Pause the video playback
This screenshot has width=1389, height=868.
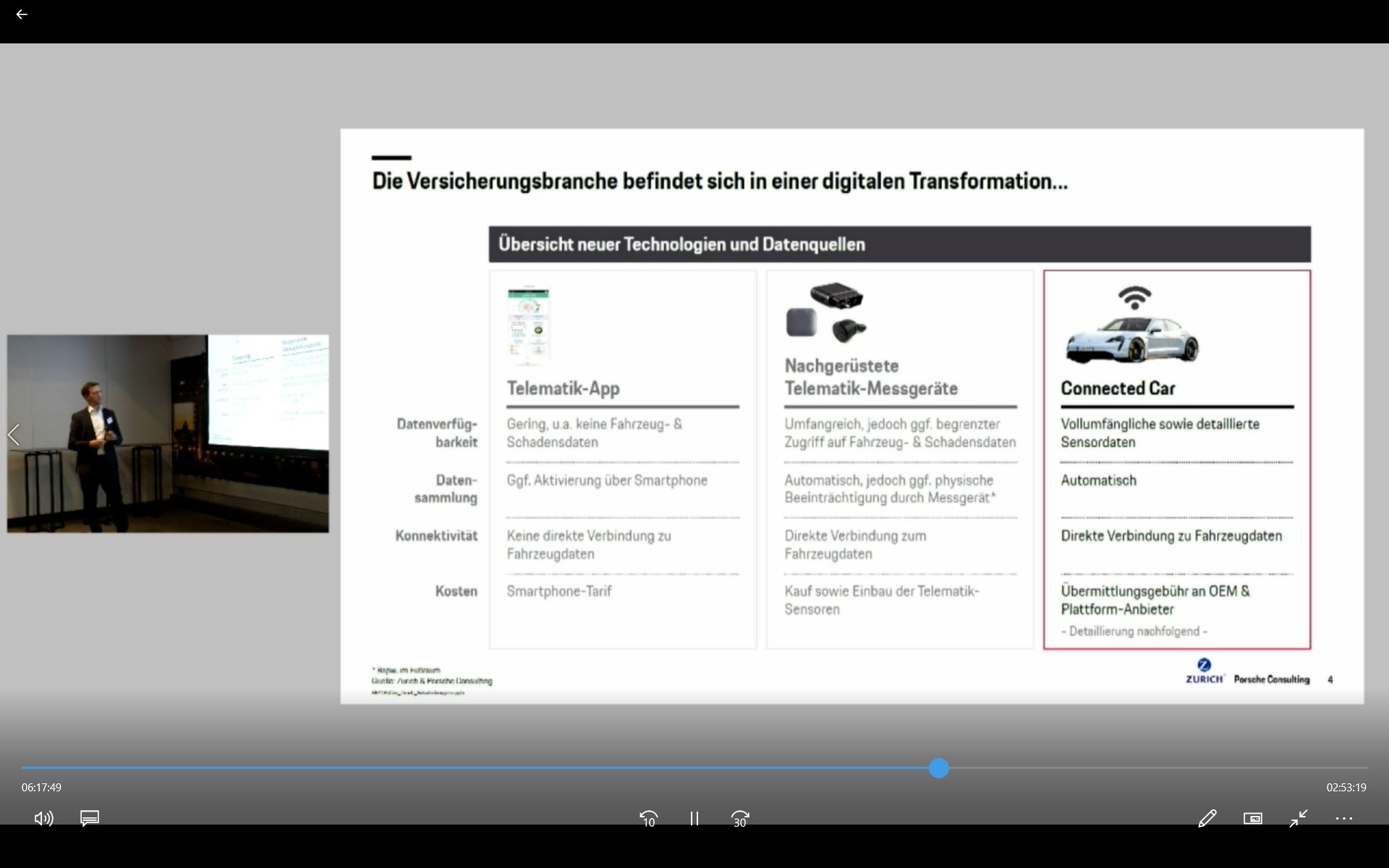click(x=694, y=818)
